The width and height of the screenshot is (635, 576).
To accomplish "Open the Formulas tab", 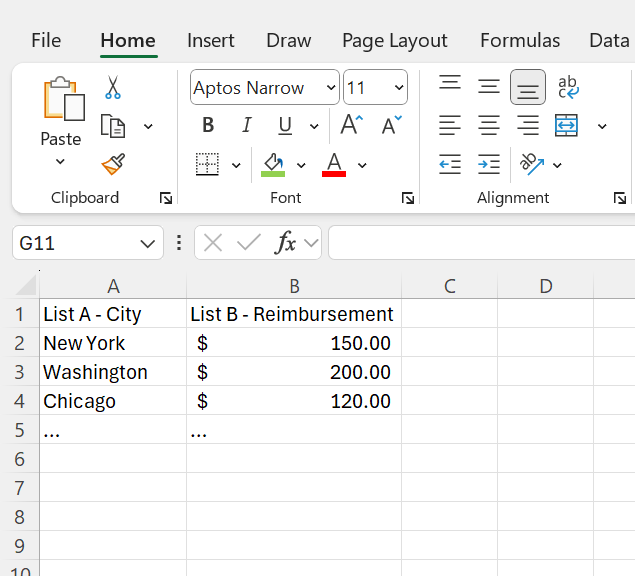I will (x=520, y=41).
